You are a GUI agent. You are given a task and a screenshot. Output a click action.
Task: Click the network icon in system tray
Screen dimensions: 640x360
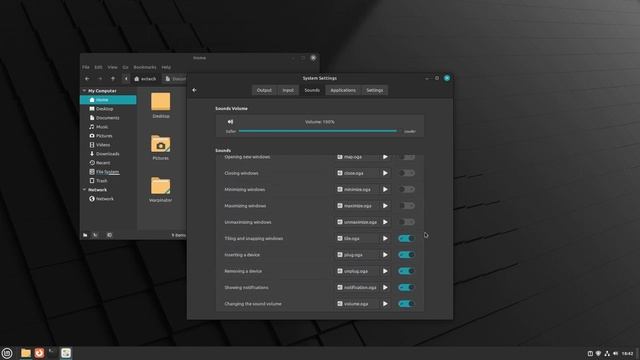point(607,353)
